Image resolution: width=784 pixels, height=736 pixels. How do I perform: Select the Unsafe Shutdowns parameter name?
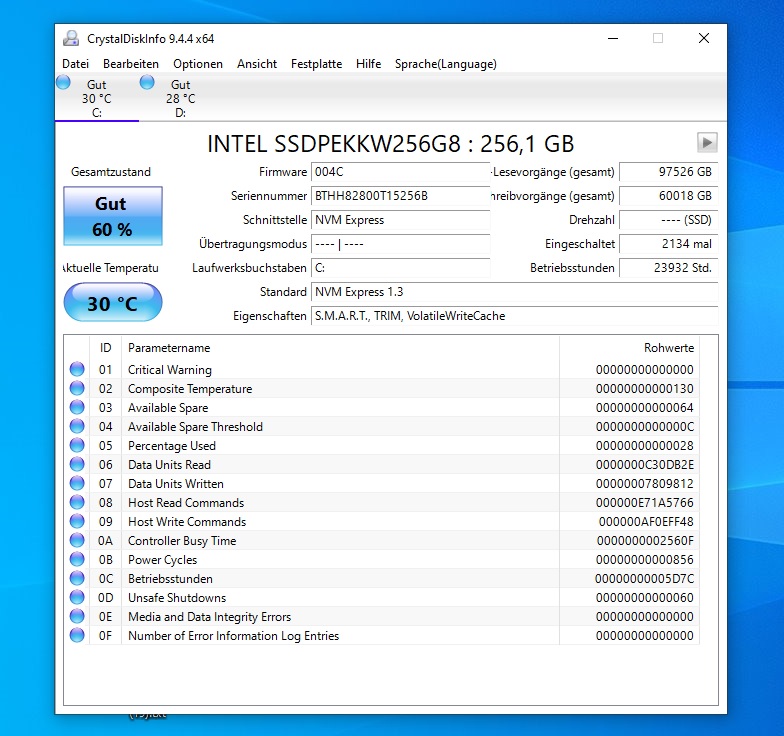pyautogui.click(x=177, y=598)
